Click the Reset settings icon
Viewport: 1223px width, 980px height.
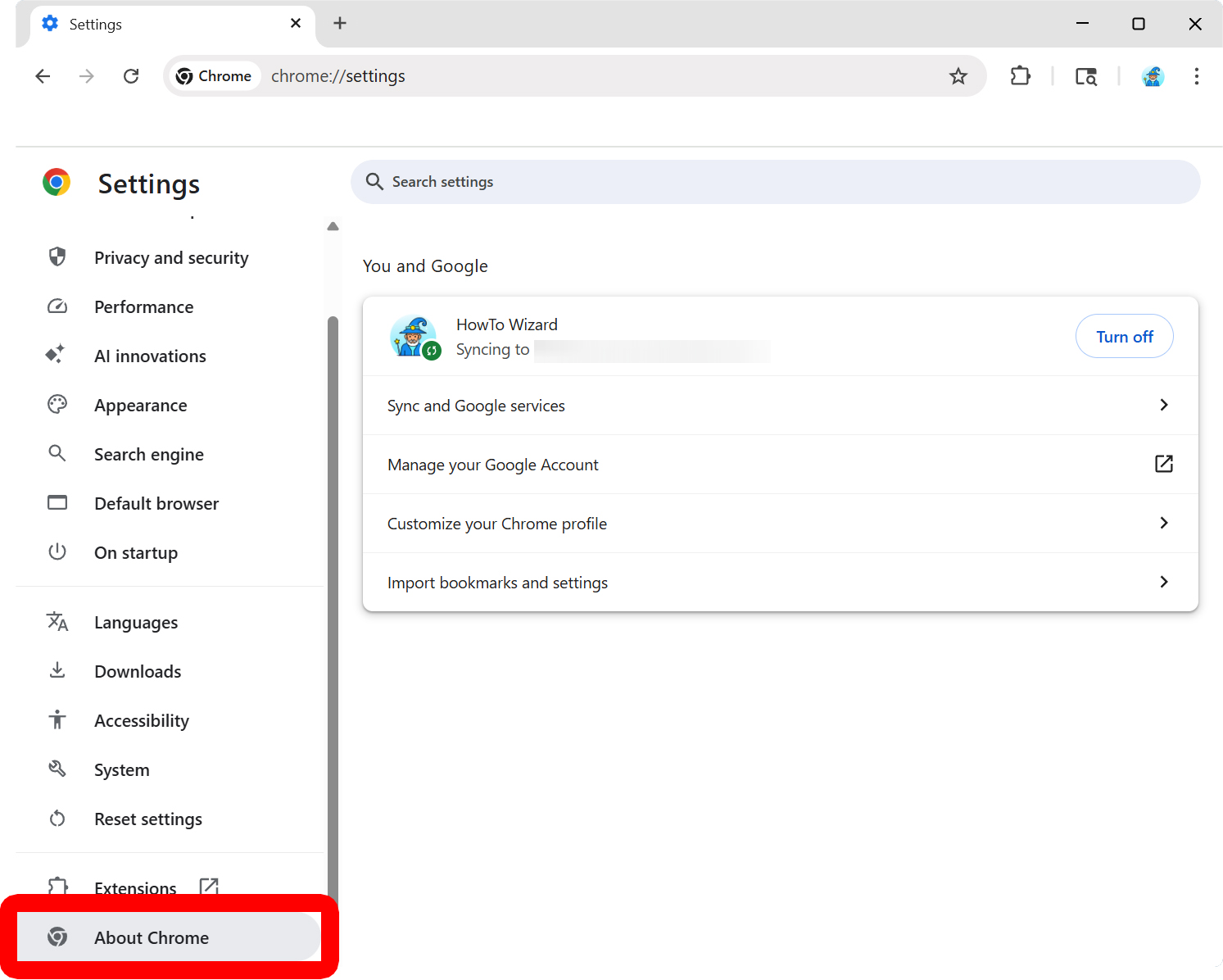[57, 818]
